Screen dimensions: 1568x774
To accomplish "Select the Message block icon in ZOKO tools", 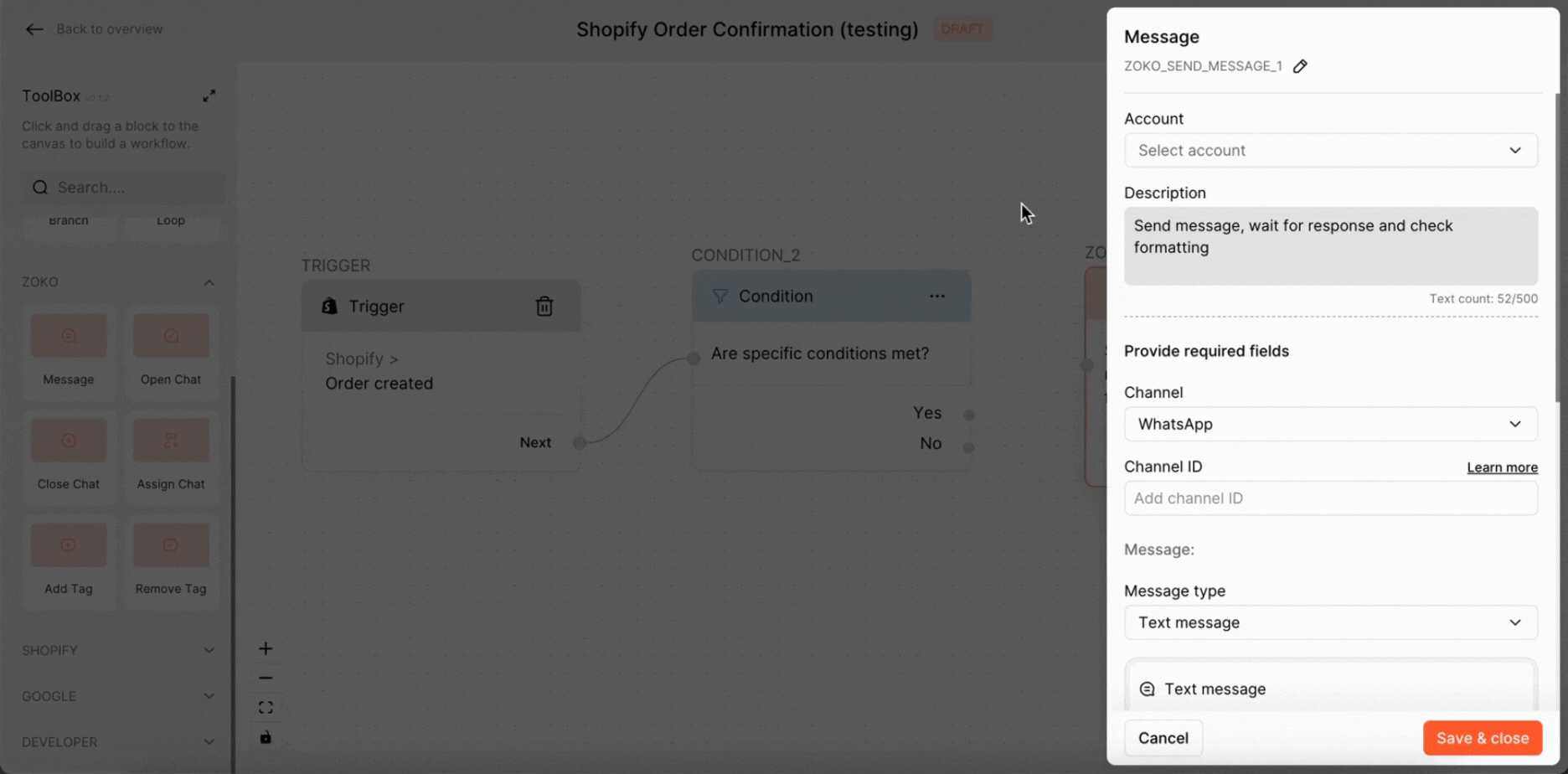I will (69, 336).
